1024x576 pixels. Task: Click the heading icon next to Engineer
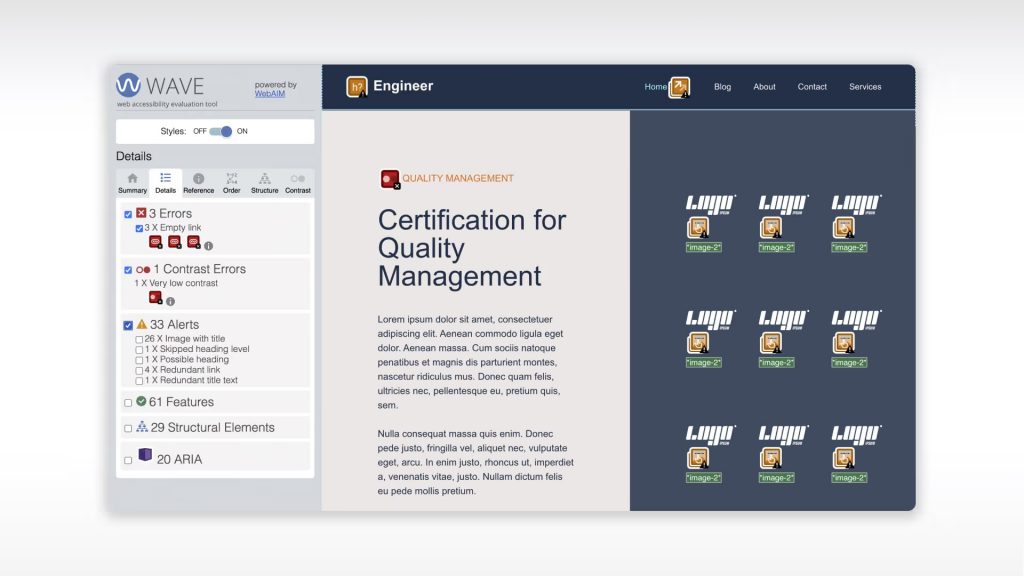(356, 87)
